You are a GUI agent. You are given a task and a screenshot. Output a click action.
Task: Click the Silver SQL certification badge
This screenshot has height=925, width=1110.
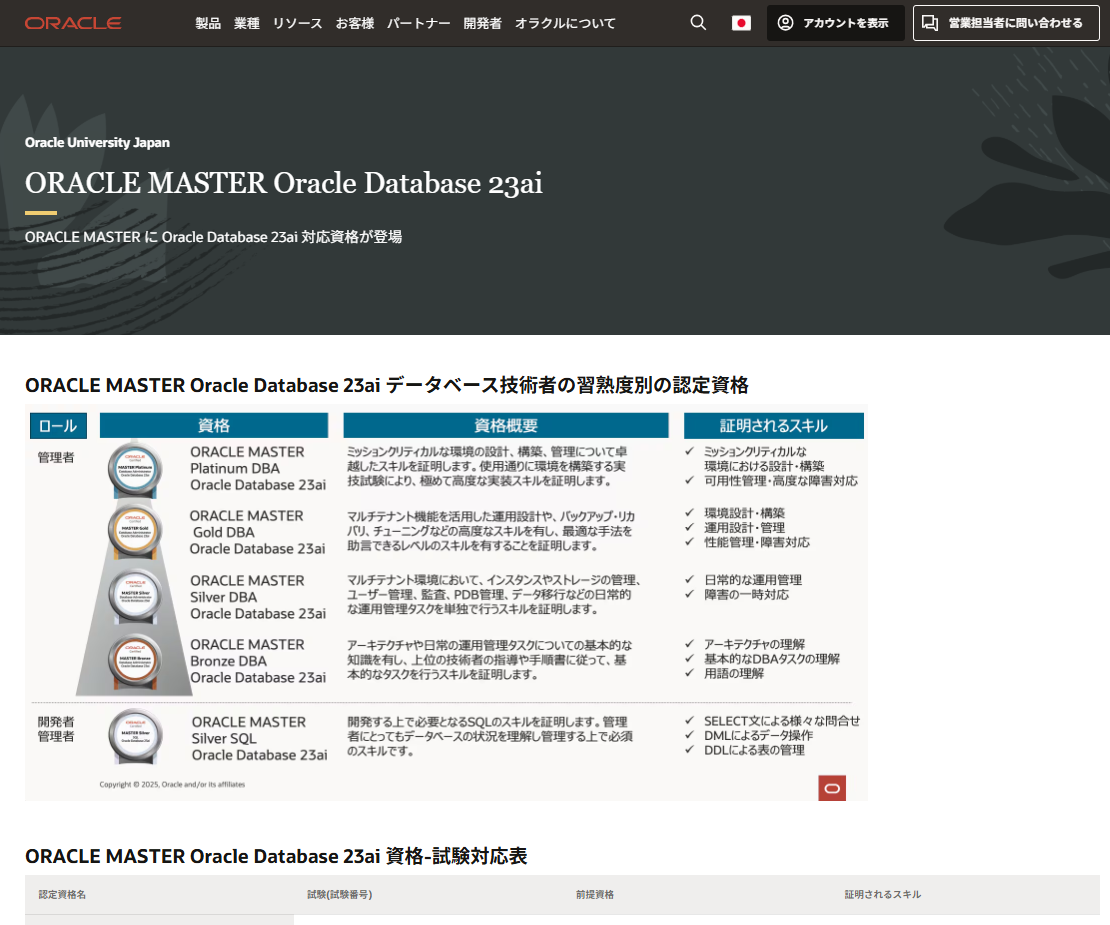point(135,736)
